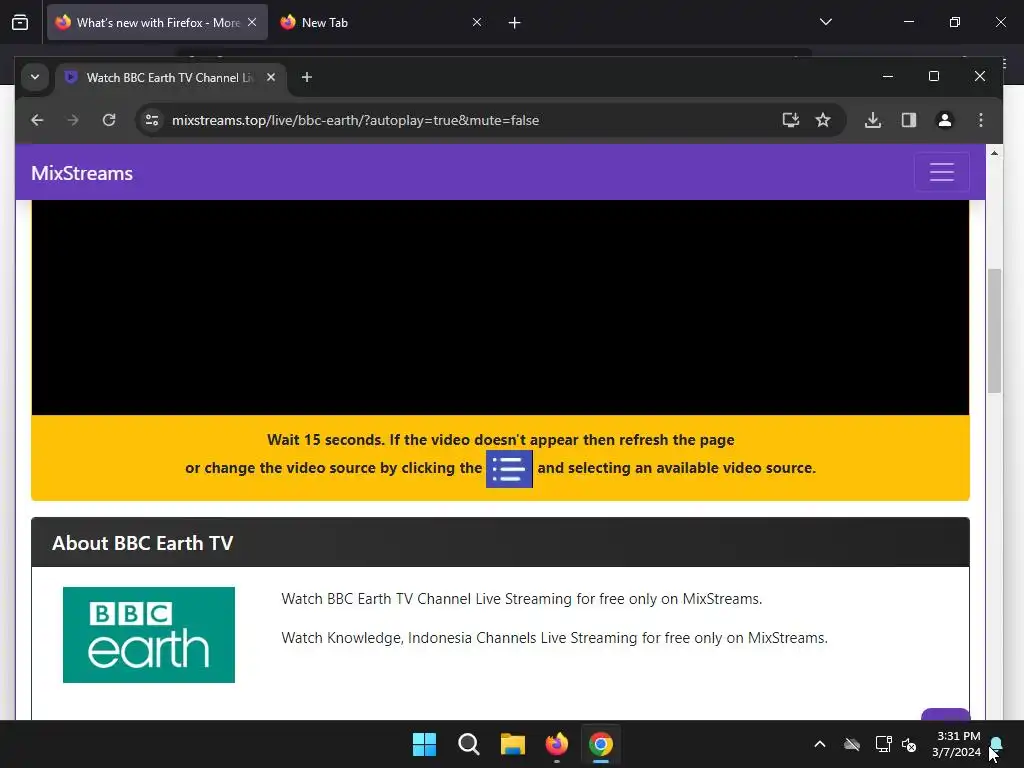Open network status tray icon
The width and height of the screenshot is (1024, 768).
(x=883, y=744)
